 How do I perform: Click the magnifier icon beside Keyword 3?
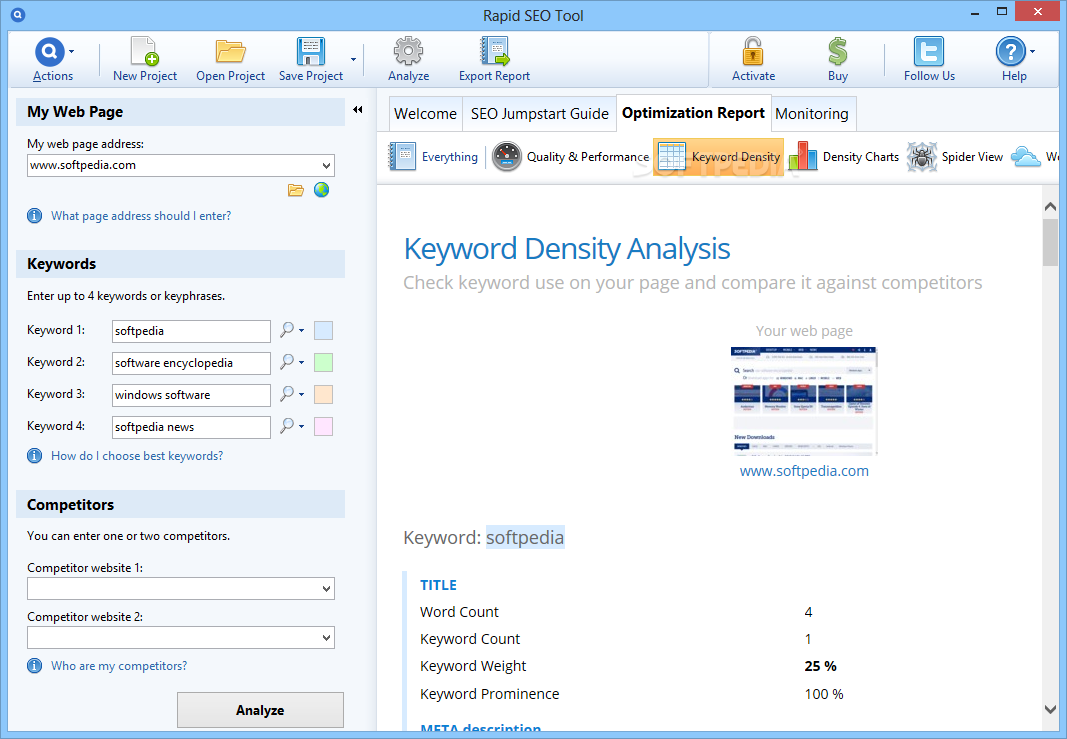(287, 394)
